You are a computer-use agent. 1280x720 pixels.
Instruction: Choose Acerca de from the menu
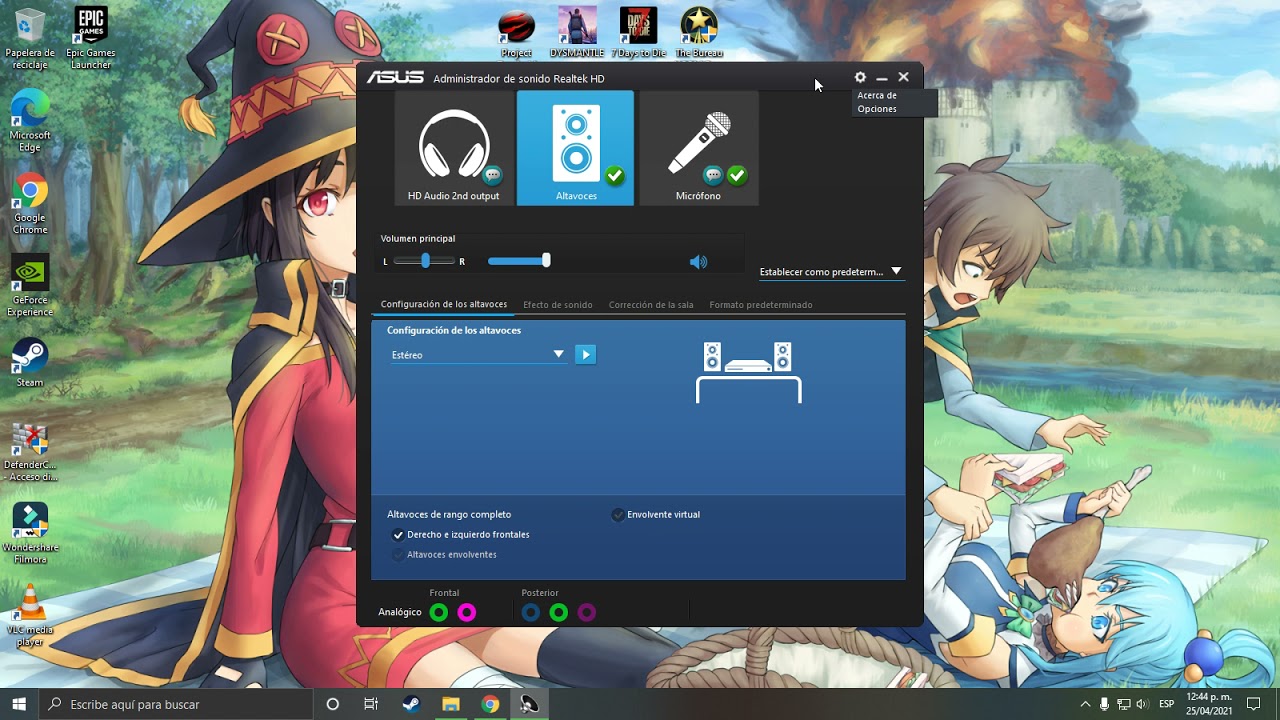click(877, 96)
